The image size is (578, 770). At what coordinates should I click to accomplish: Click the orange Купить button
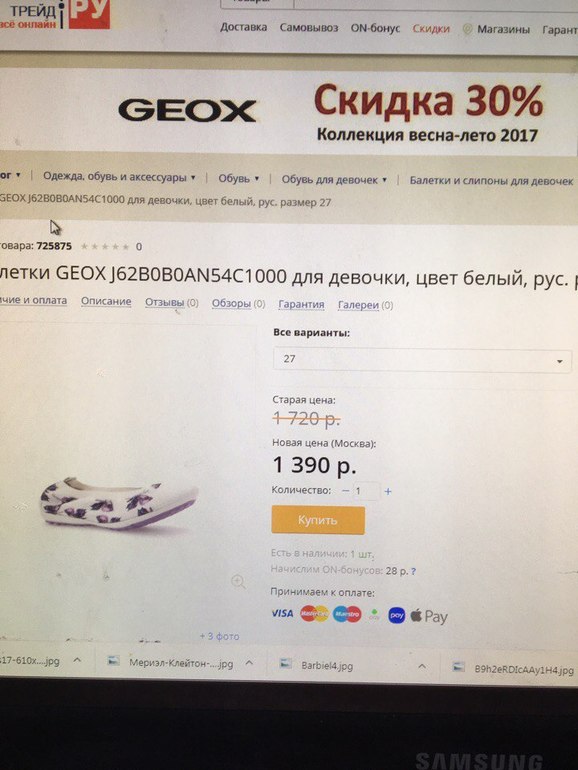(318, 520)
